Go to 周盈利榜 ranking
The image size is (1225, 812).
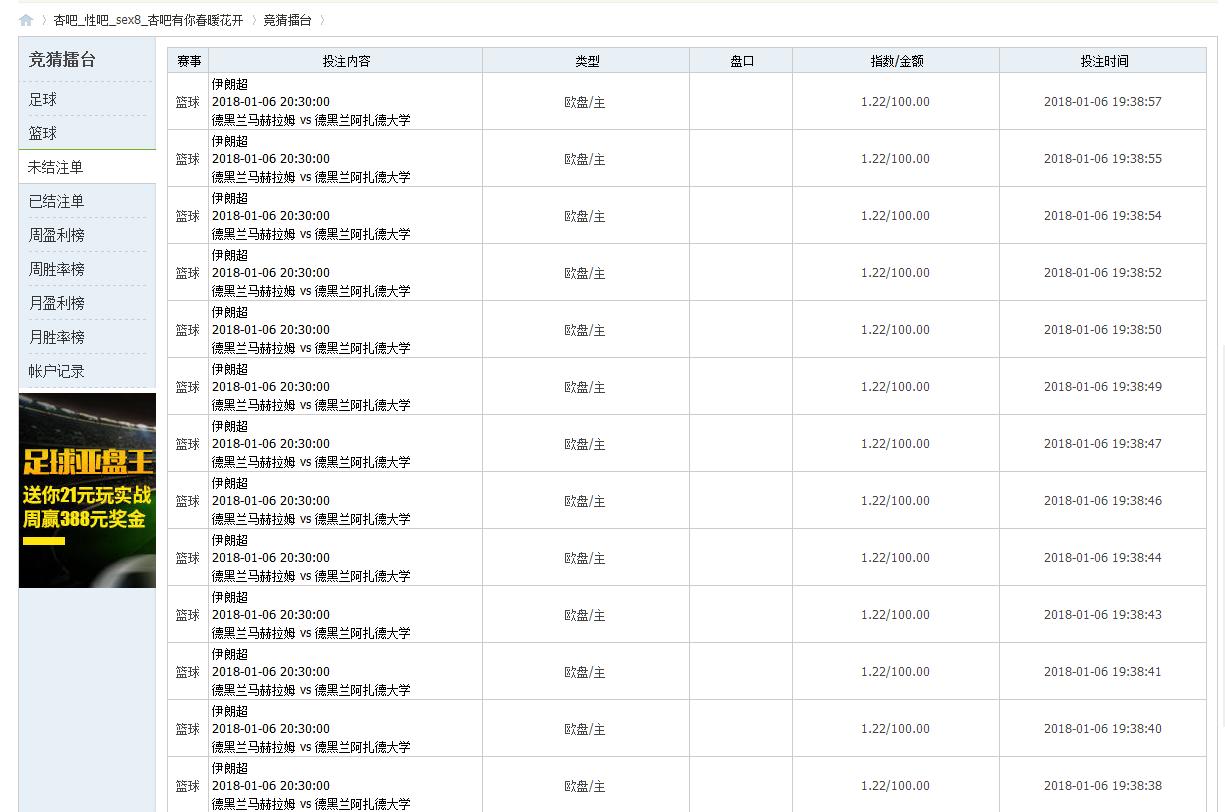point(57,236)
